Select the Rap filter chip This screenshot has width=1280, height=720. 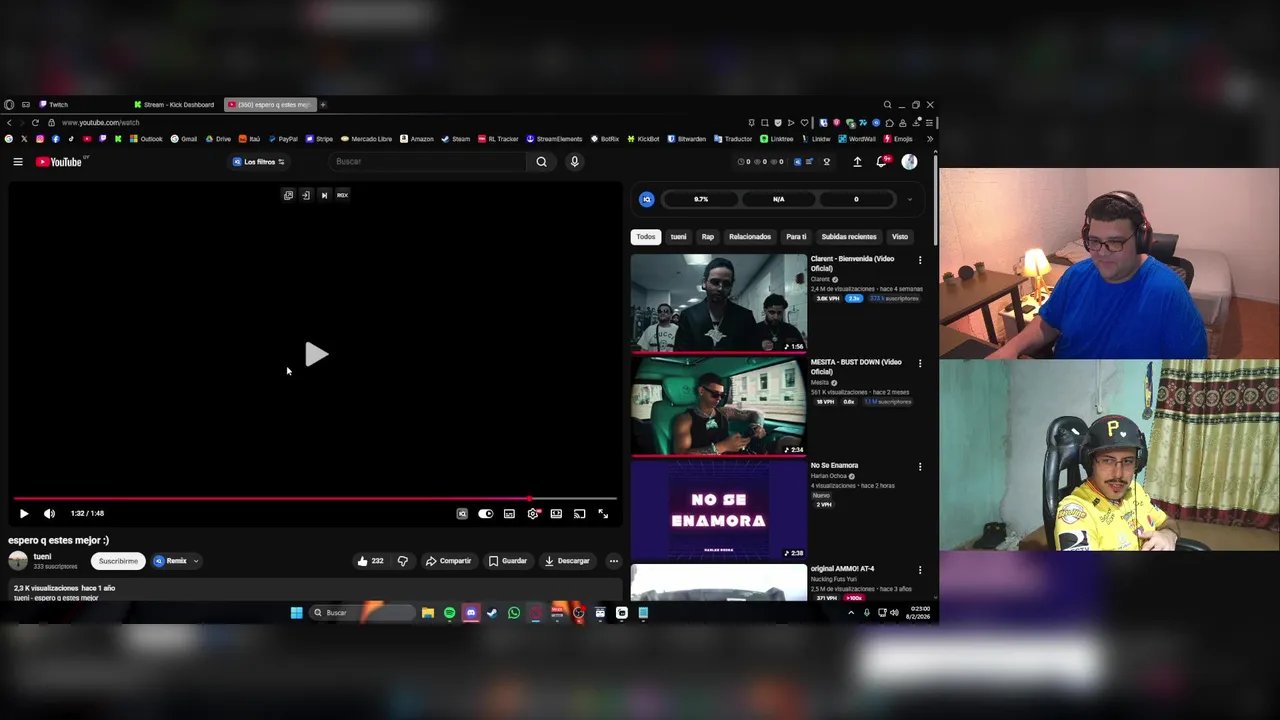tap(708, 237)
